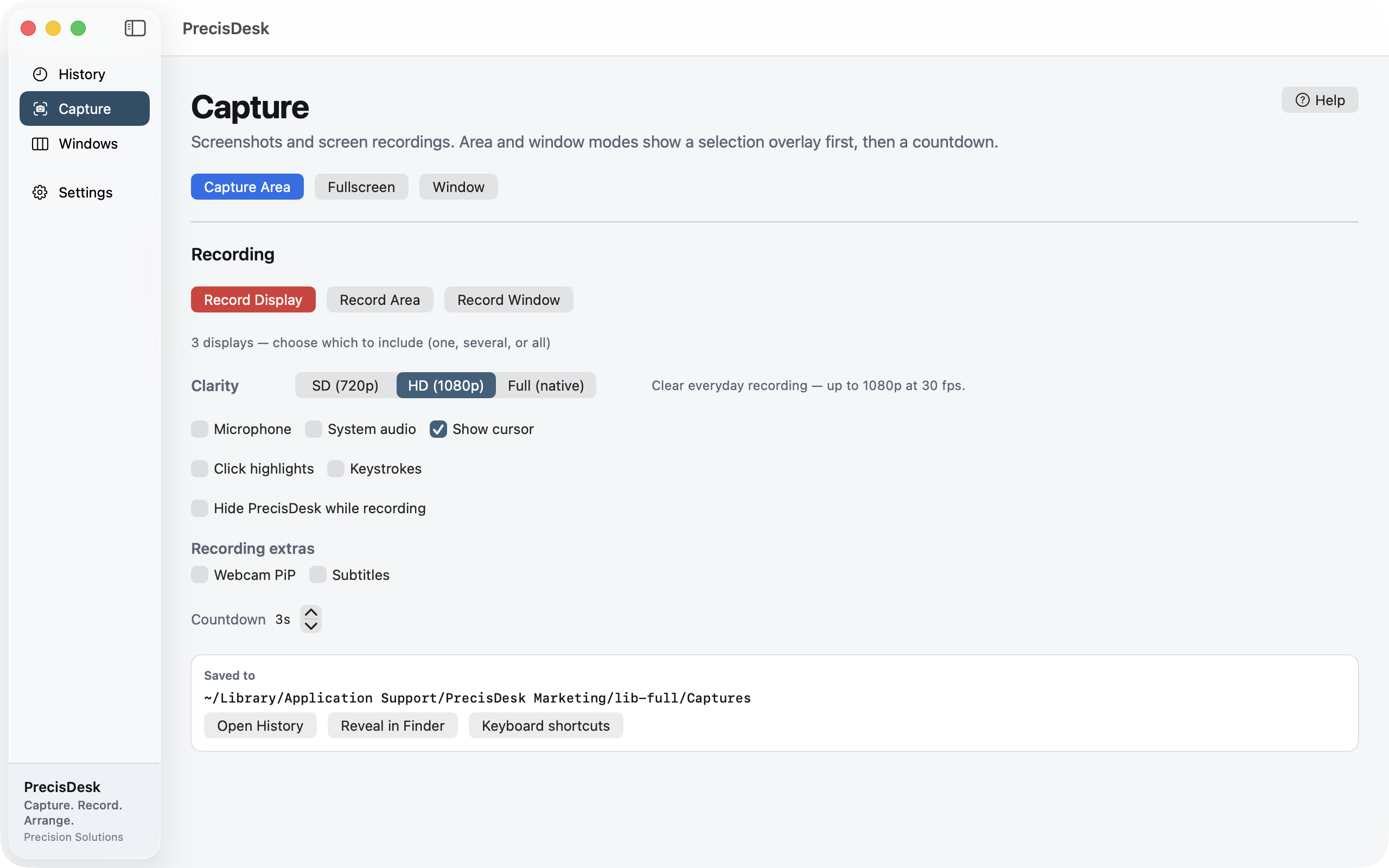Click the red close window button
This screenshot has width=1389, height=868.
(28, 28)
